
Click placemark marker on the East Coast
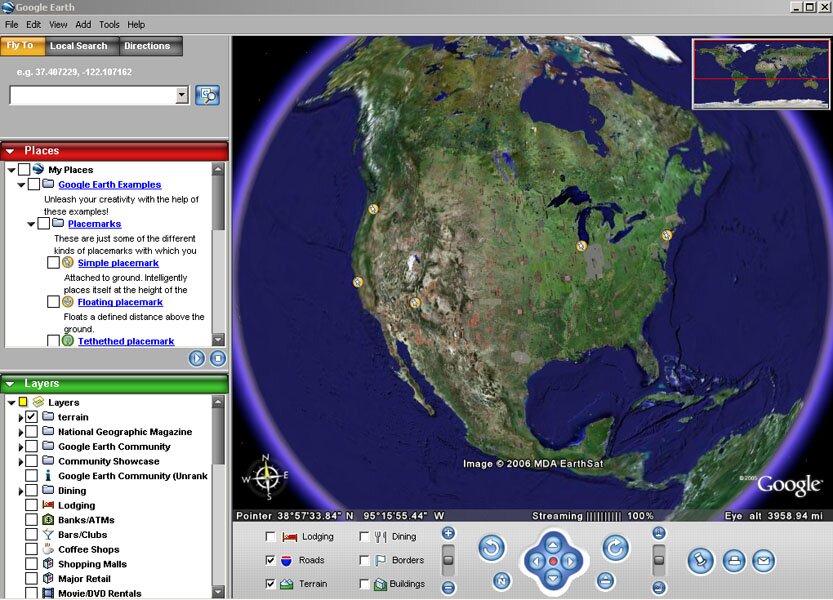(x=667, y=234)
